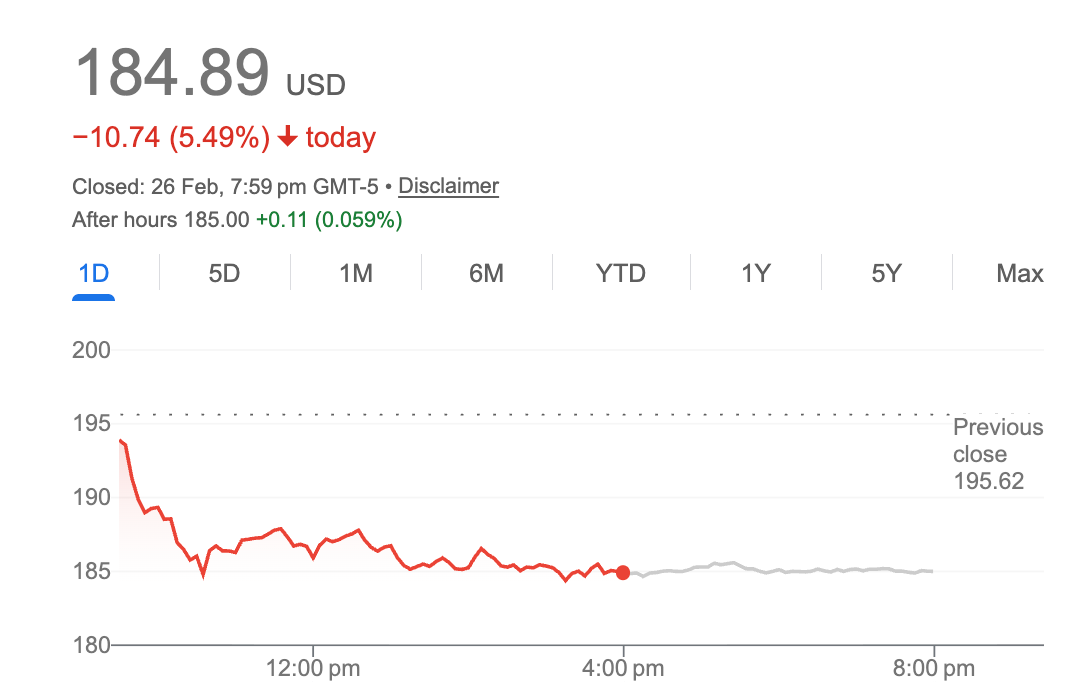Switch to the 1Y chart
1074x698 pixels.
pos(755,272)
